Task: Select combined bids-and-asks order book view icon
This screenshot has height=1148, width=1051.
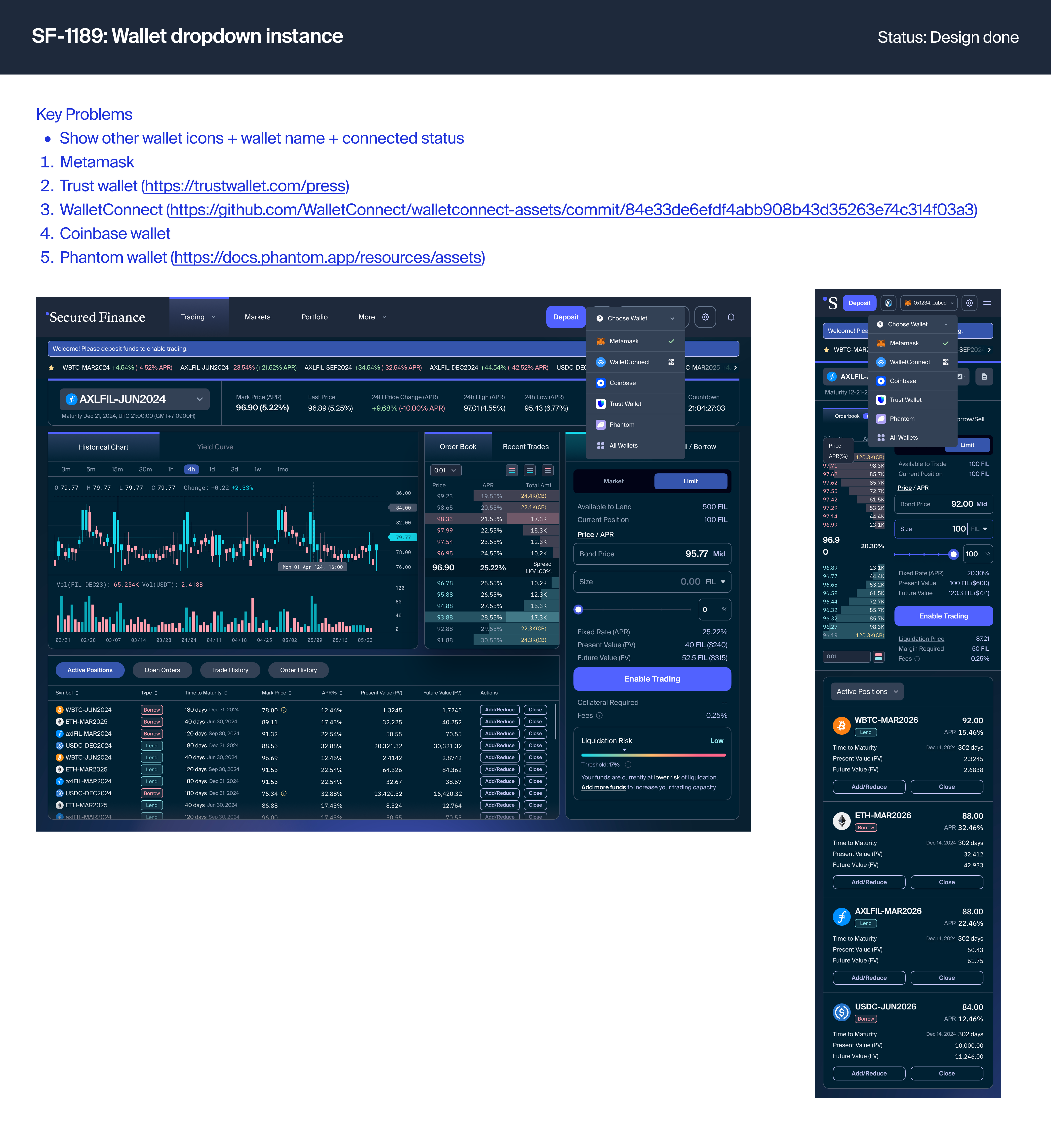Action: pos(512,470)
